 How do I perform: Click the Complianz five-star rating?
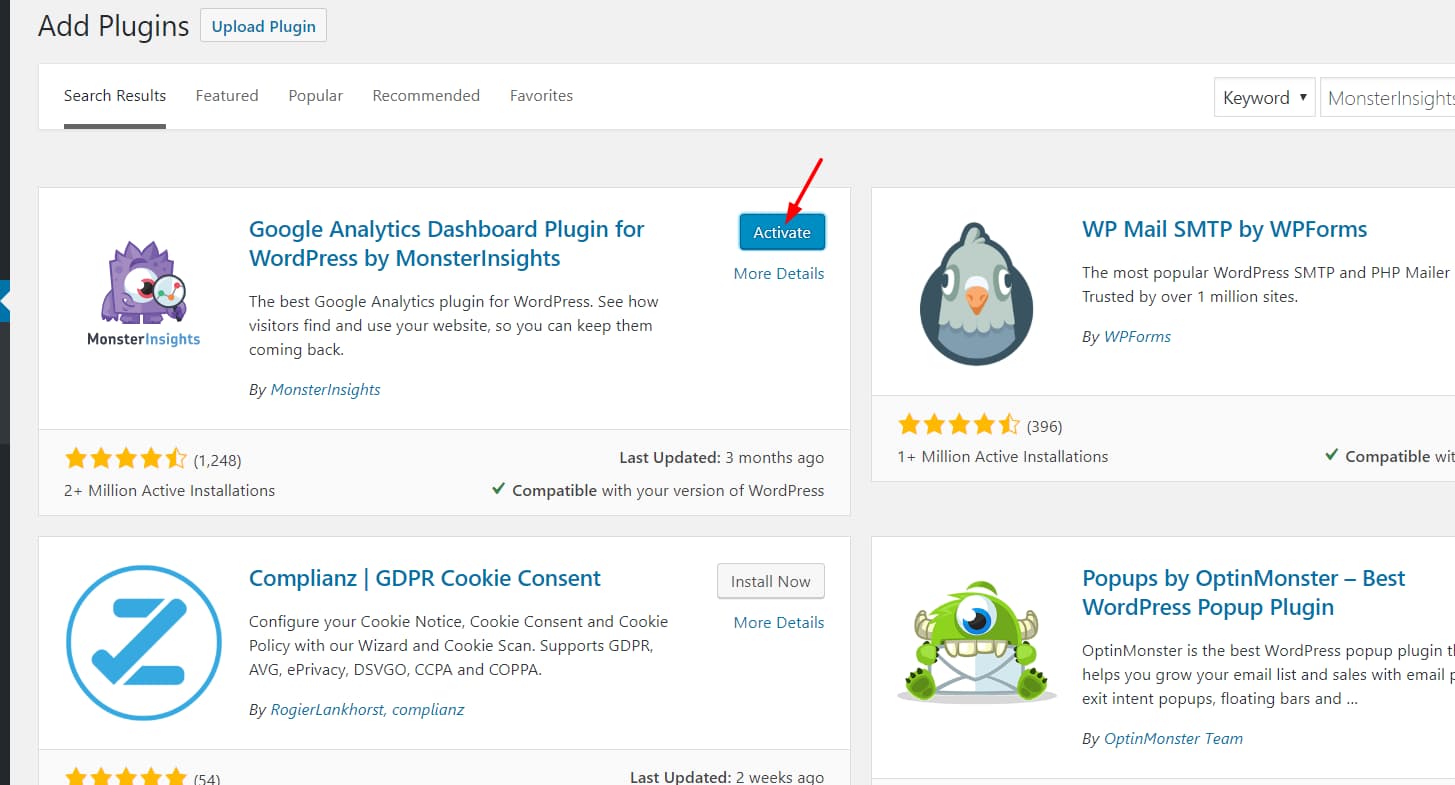click(126, 775)
